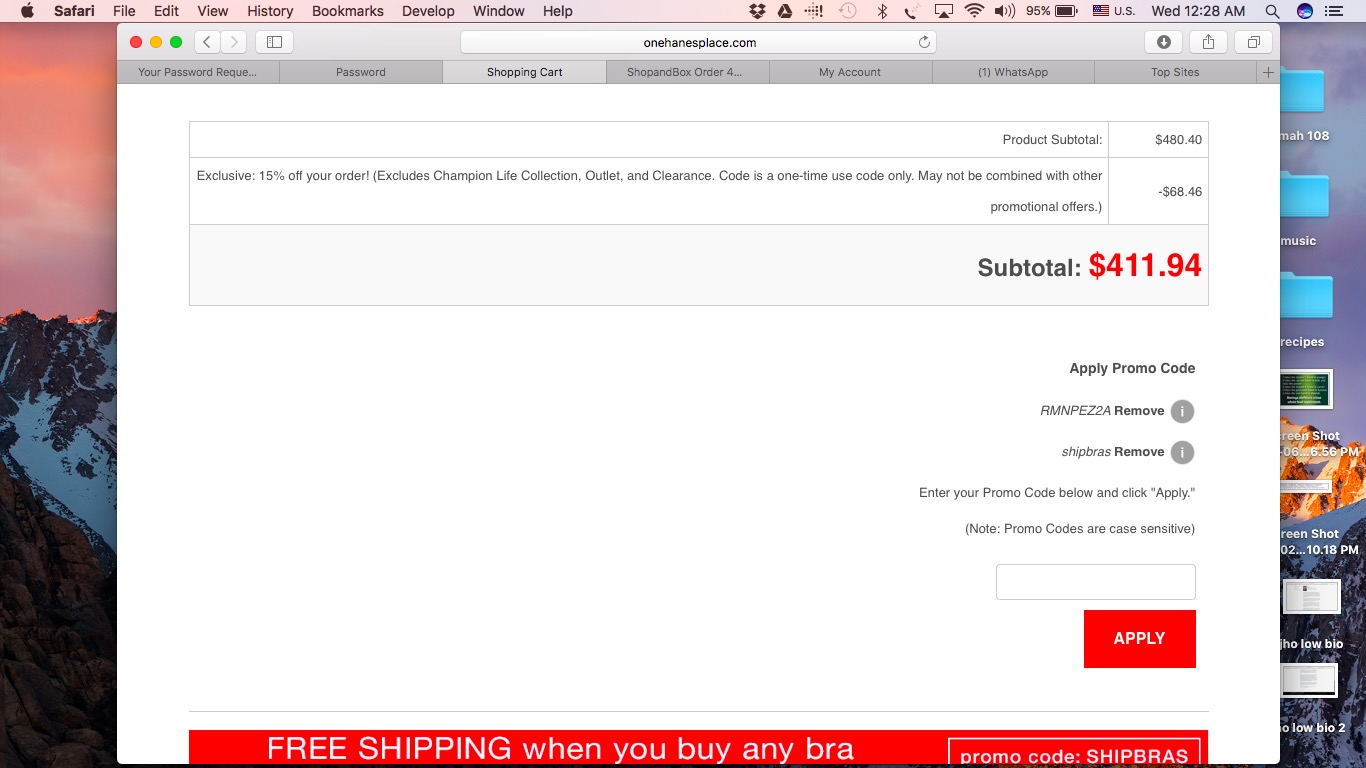
Task: Open the Share menu
Action: pos(1208,42)
